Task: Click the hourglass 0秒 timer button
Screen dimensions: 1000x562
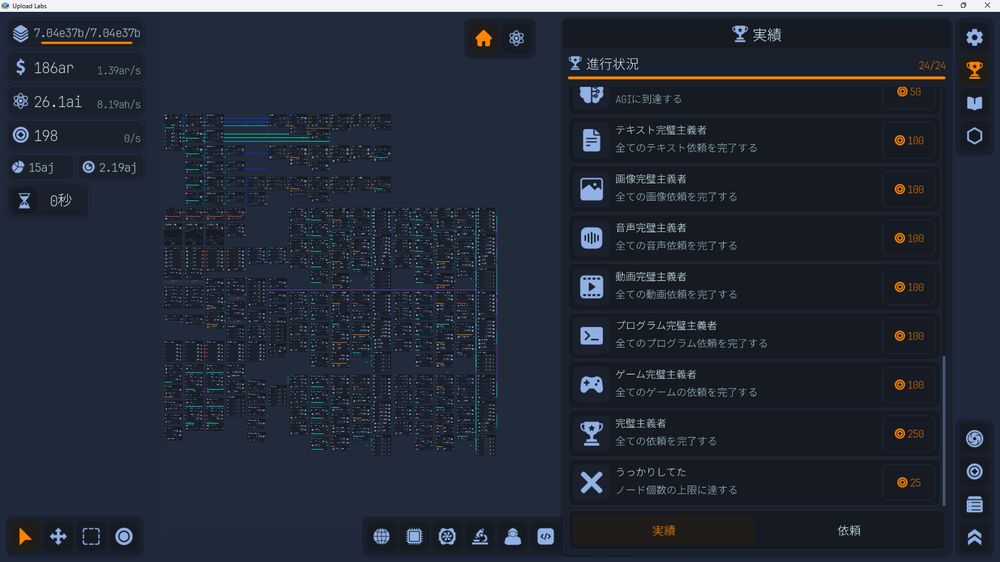Action: click(x=48, y=201)
